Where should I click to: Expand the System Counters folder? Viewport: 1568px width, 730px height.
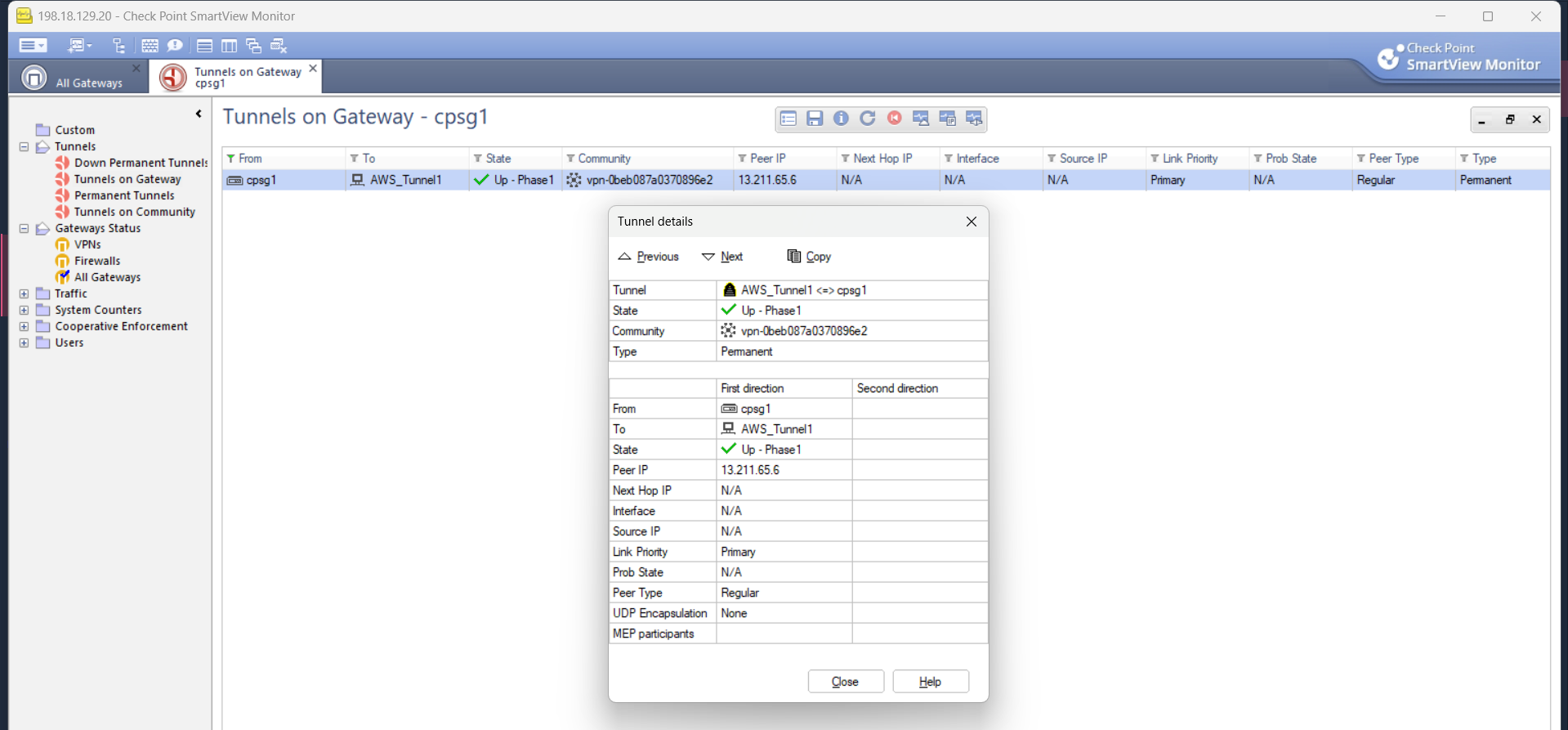24,310
